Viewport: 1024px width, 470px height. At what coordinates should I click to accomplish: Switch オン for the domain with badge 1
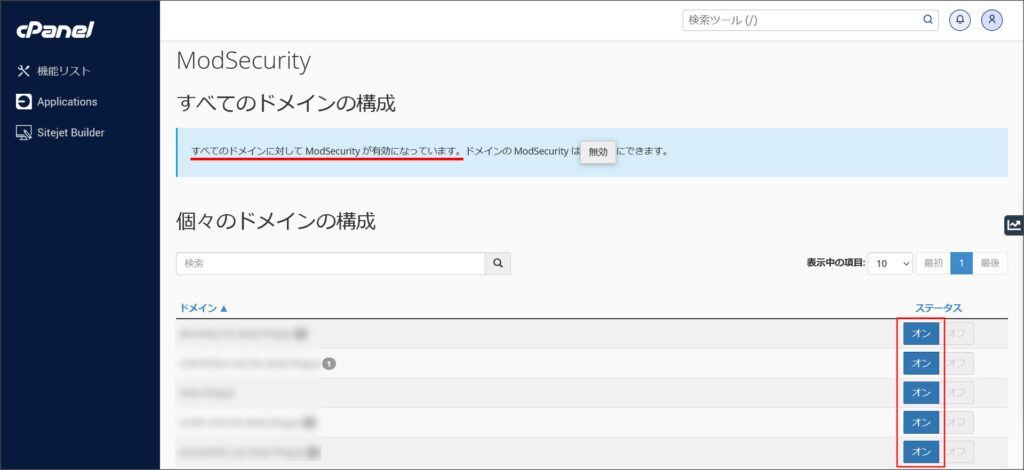921,364
